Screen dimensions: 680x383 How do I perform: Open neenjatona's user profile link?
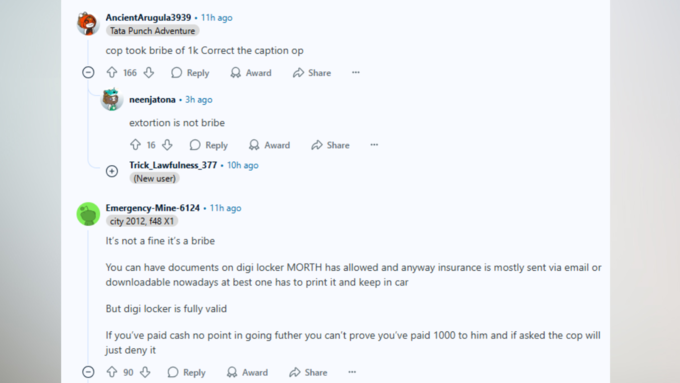click(152, 99)
